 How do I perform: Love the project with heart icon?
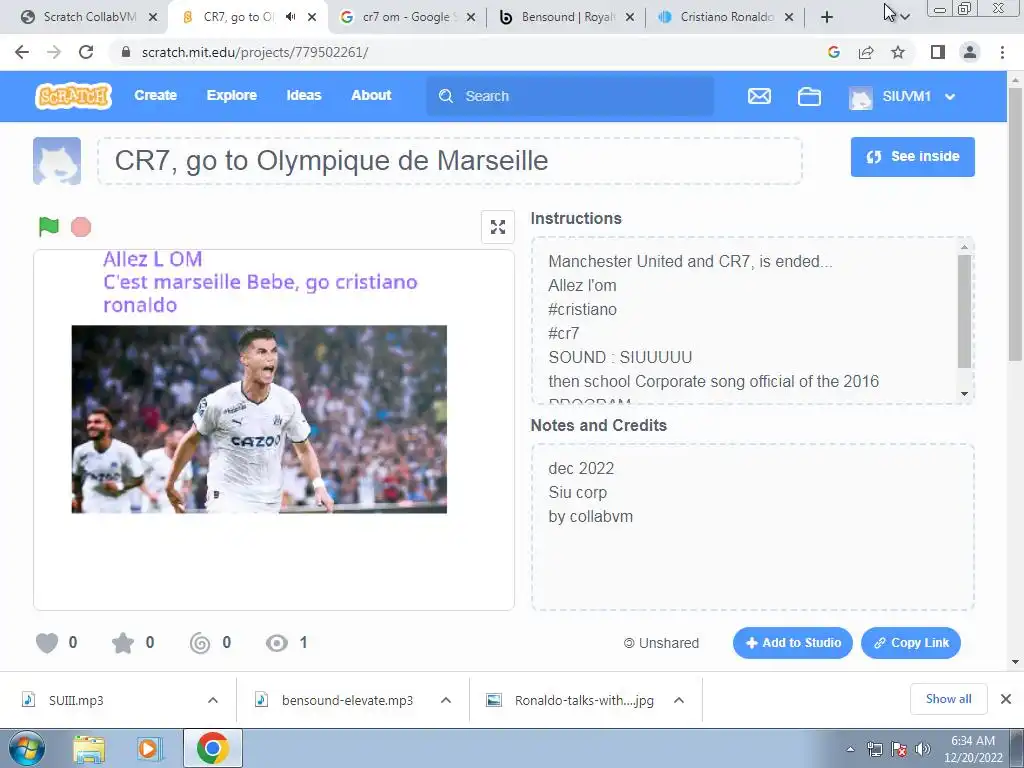(47, 643)
